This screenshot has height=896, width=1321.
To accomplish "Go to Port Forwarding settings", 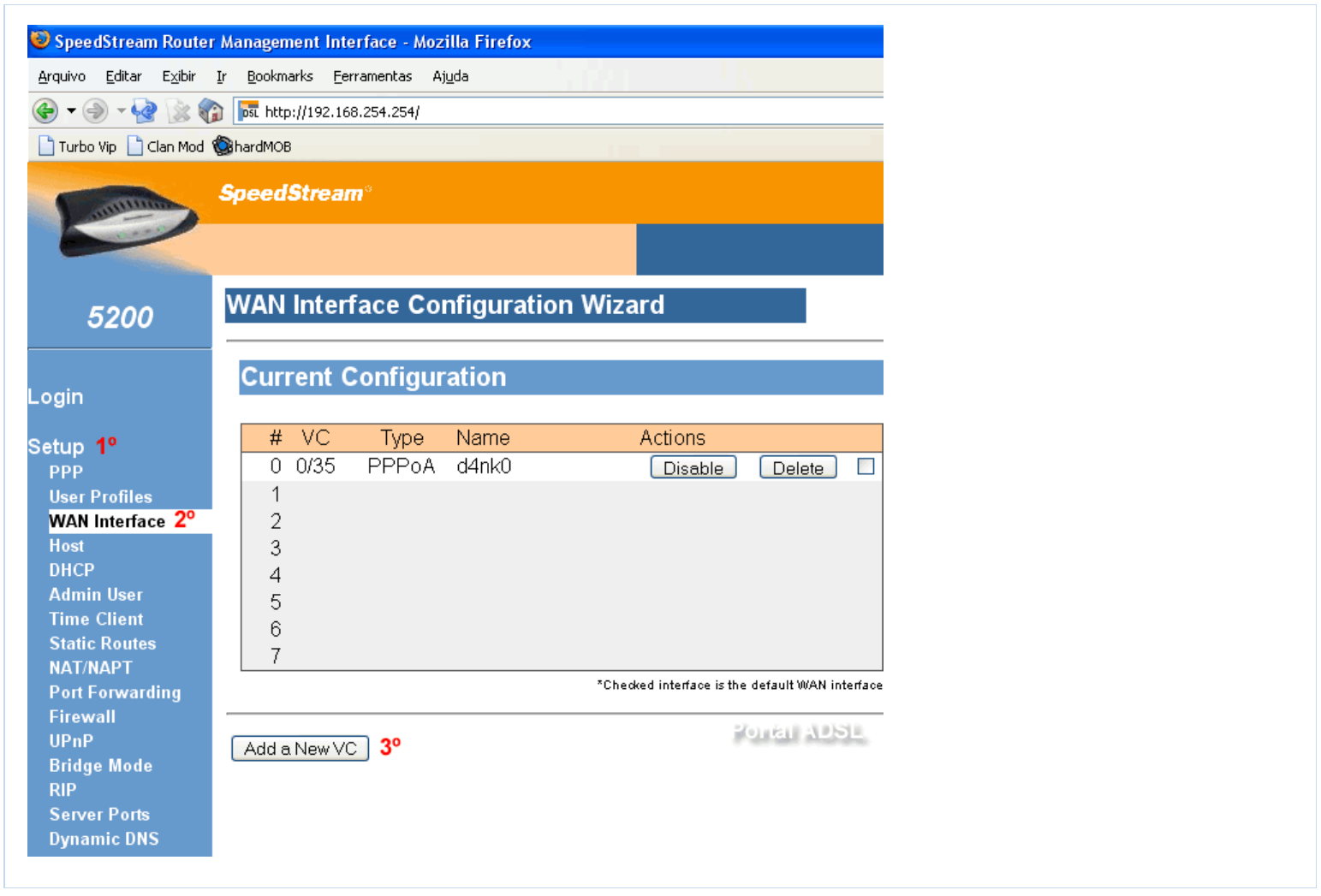I will 115,692.
